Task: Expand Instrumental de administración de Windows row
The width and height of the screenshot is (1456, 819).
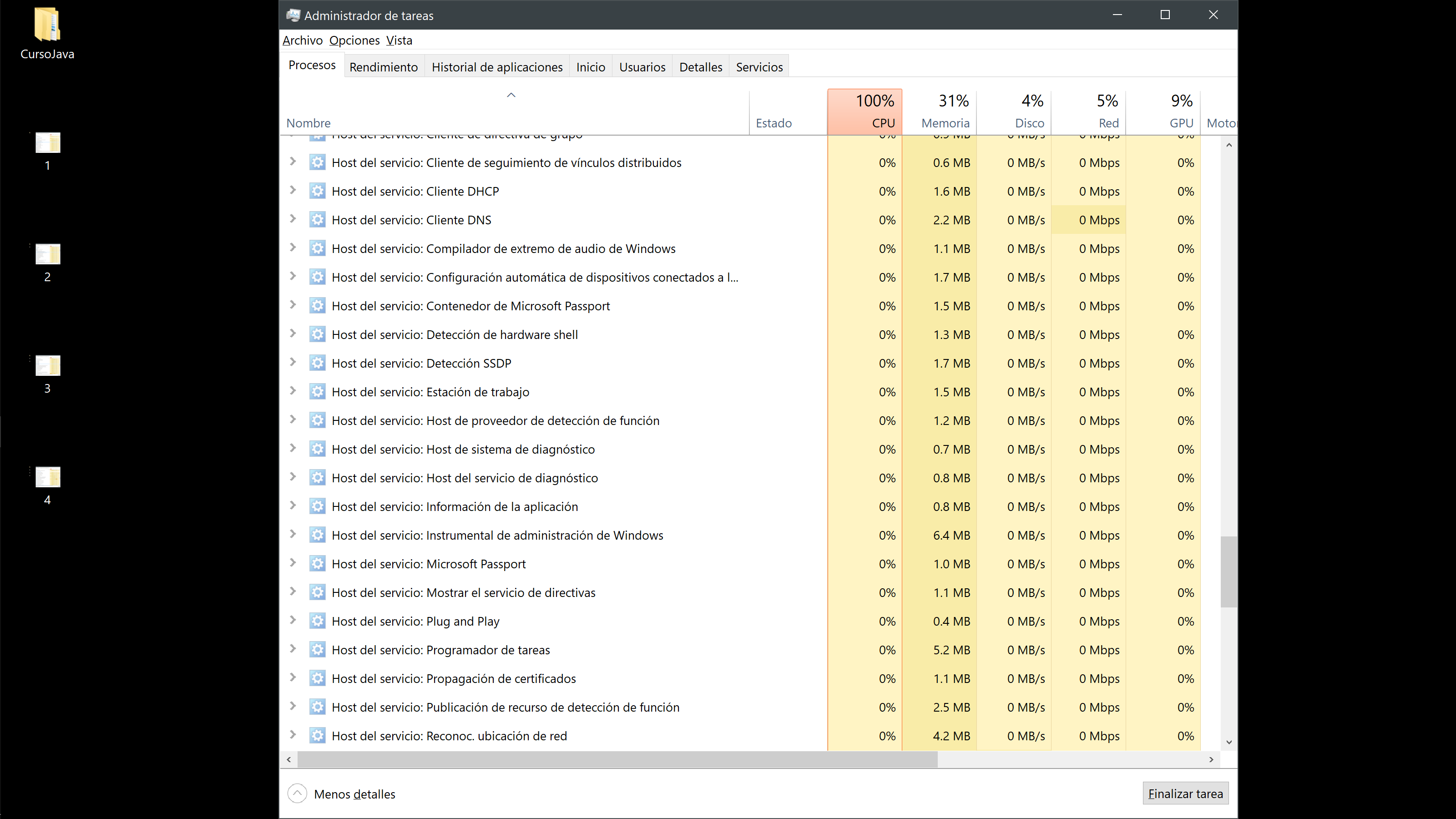Action: coord(293,534)
